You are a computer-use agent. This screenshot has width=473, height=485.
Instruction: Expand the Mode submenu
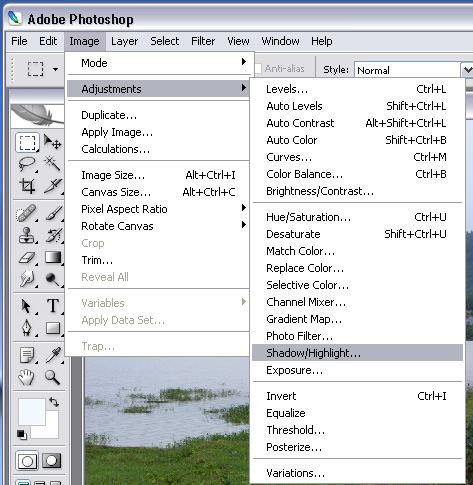coord(158,63)
